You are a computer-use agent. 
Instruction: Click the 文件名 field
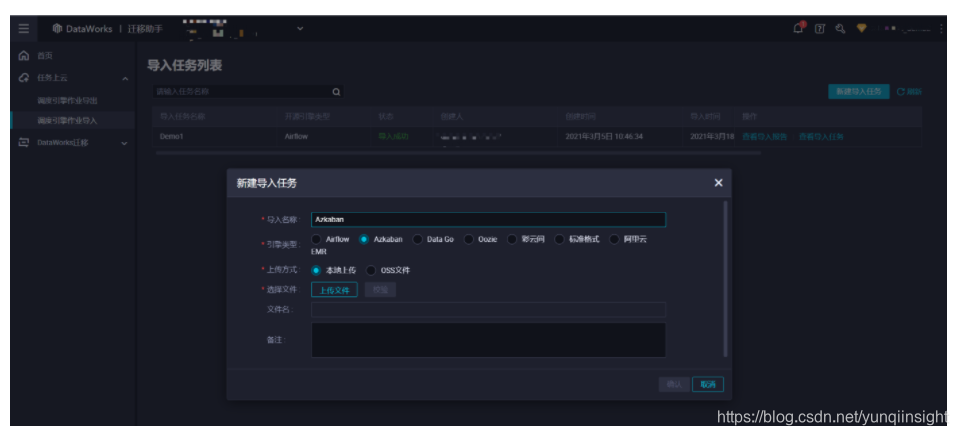(488, 310)
